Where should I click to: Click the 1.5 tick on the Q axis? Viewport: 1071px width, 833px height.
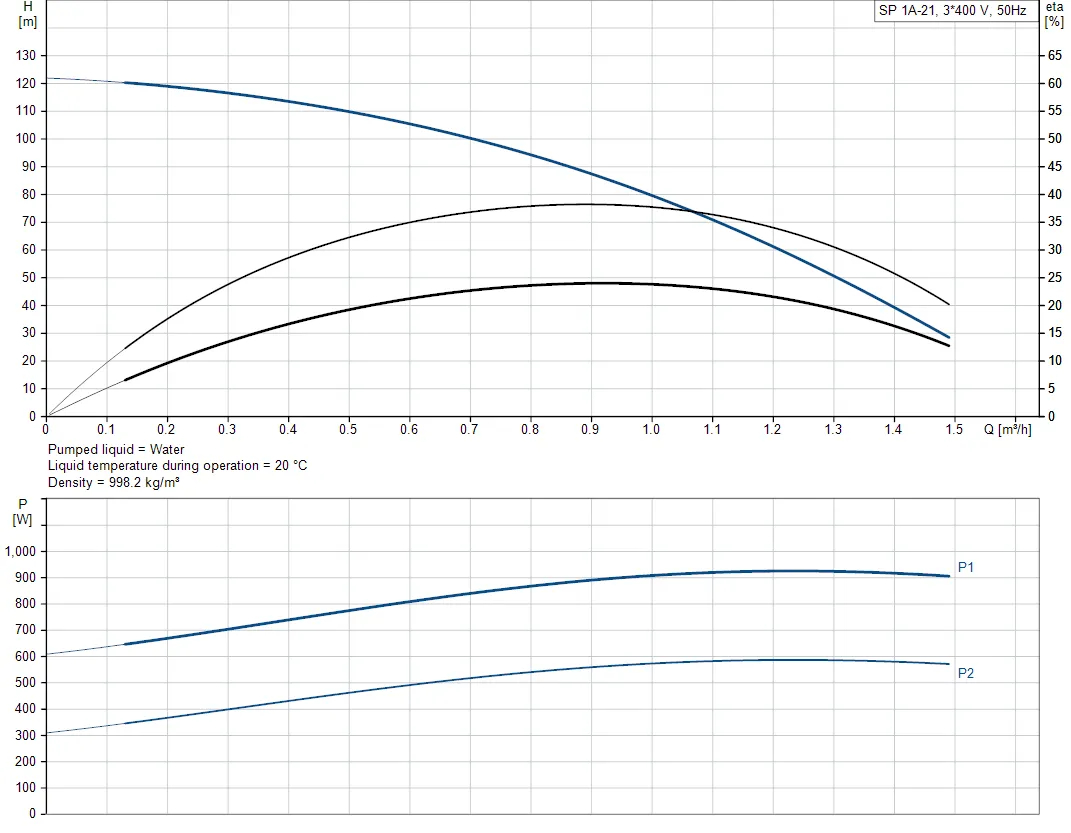click(x=954, y=429)
